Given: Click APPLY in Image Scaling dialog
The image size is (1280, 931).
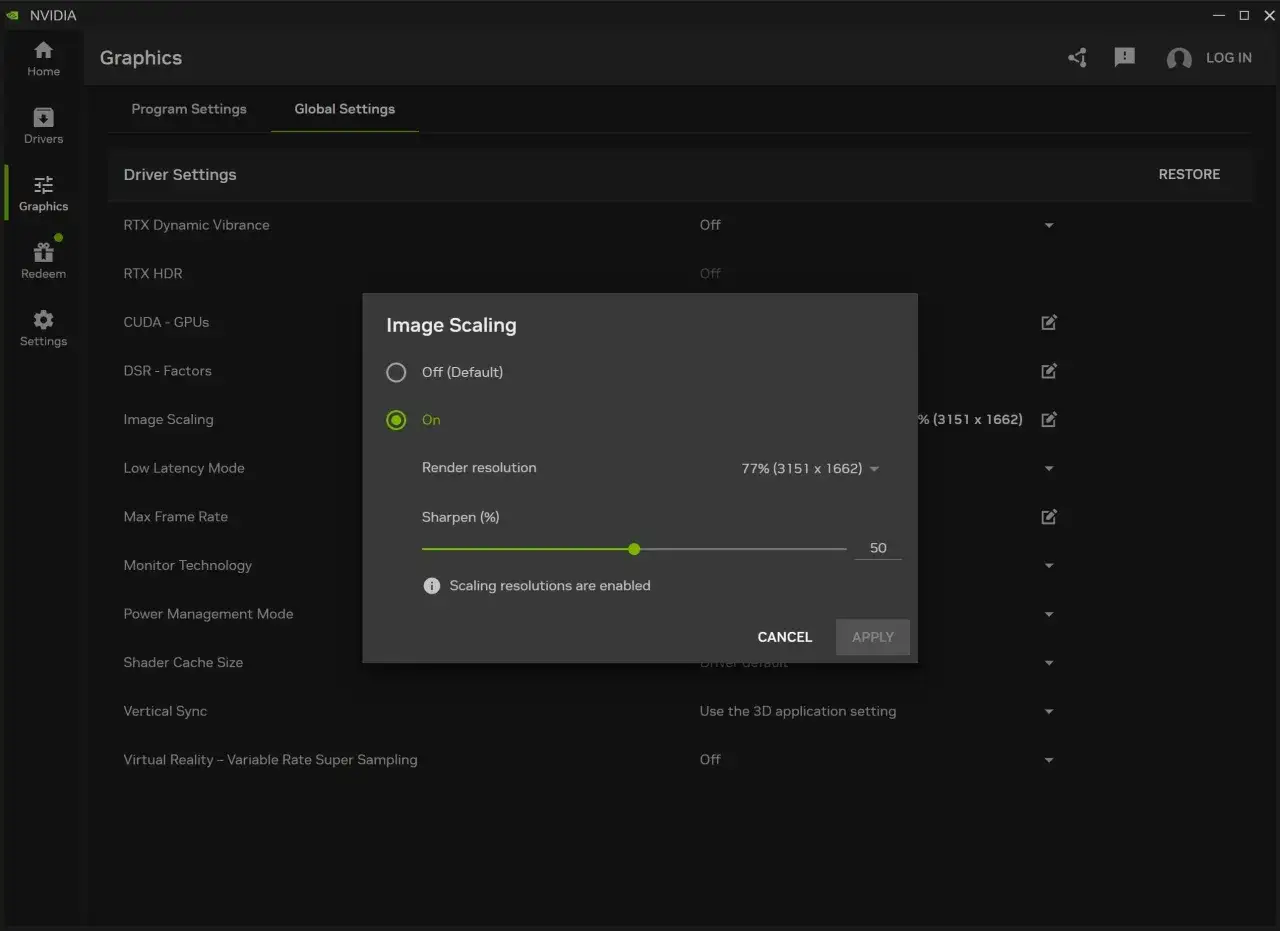Looking at the screenshot, I should pos(873,637).
